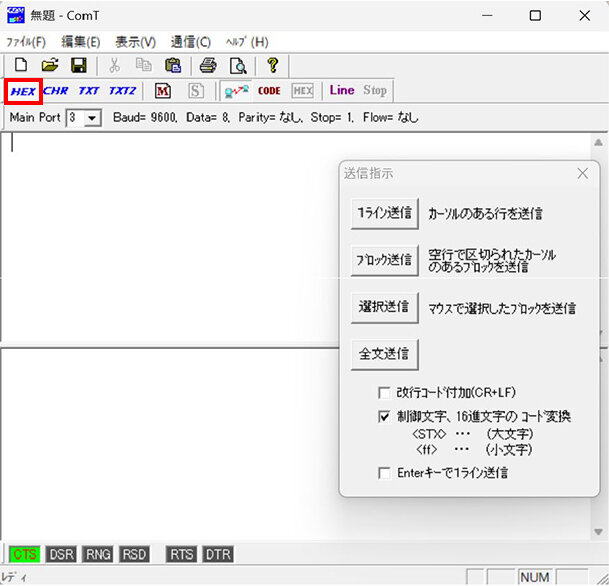Open help with the question mark icon

[272, 65]
